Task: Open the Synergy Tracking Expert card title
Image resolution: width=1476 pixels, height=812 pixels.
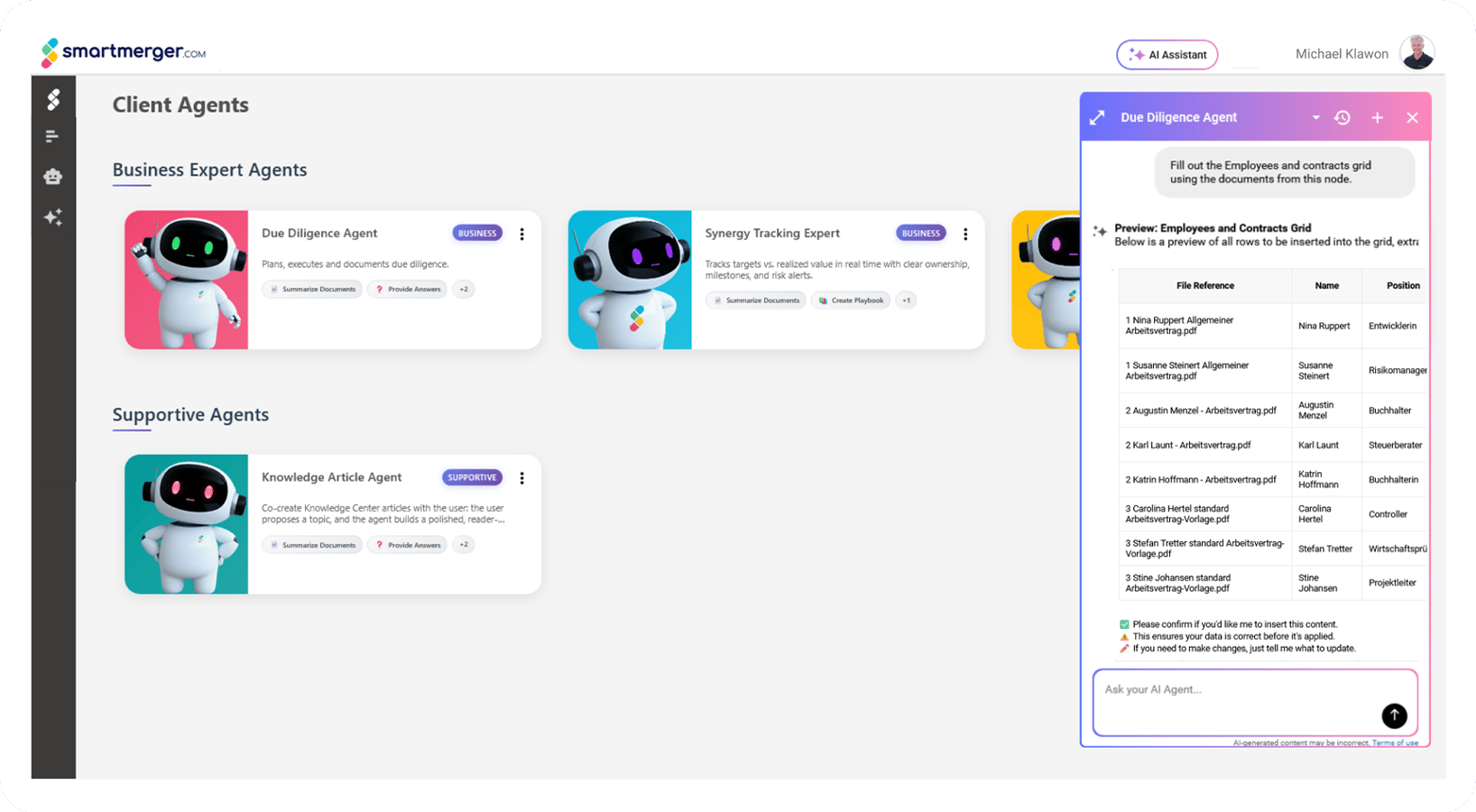Action: (x=772, y=233)
